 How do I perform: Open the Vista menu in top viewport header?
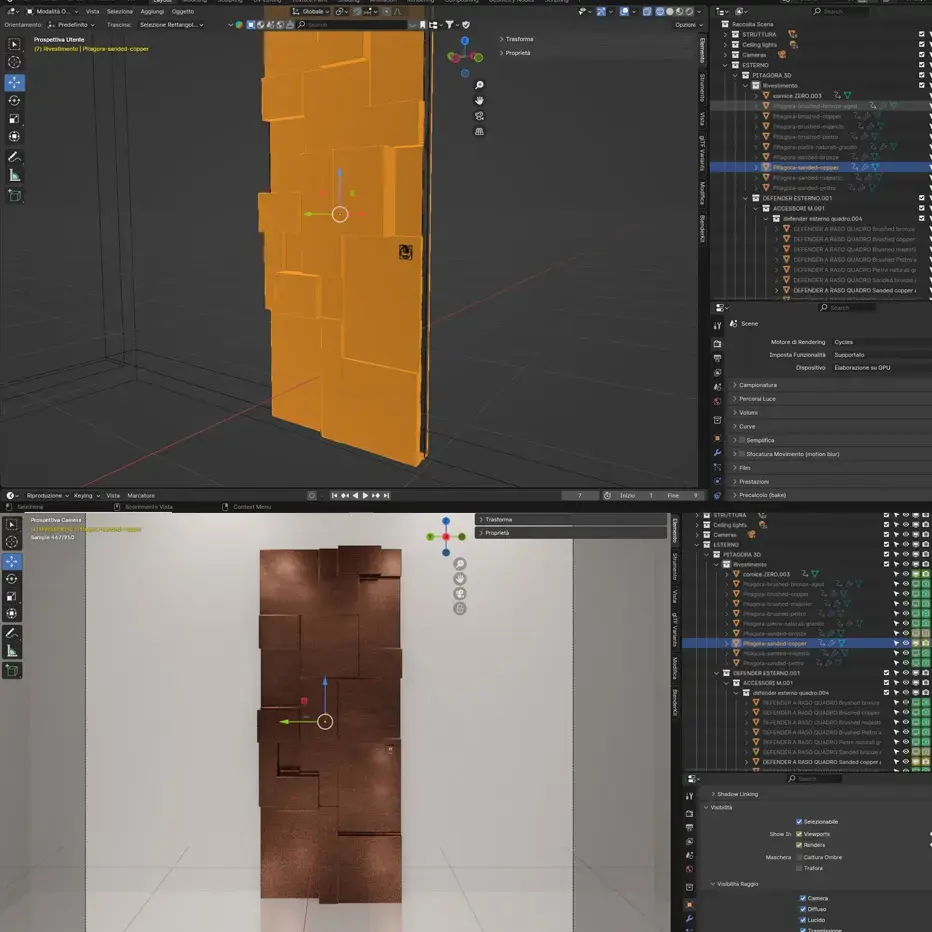click(92, 11)
